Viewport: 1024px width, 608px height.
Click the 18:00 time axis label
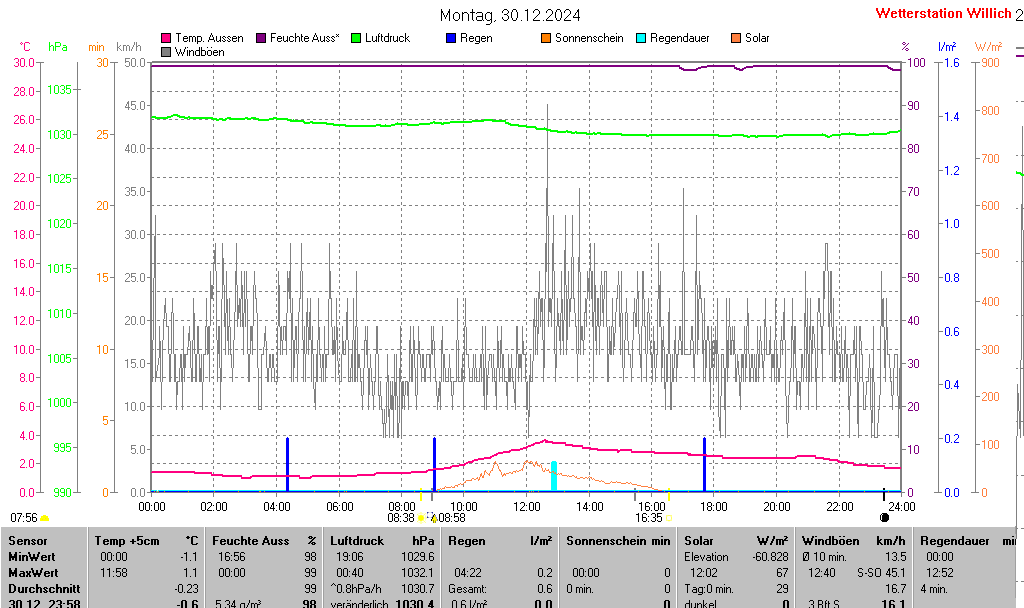714,506
